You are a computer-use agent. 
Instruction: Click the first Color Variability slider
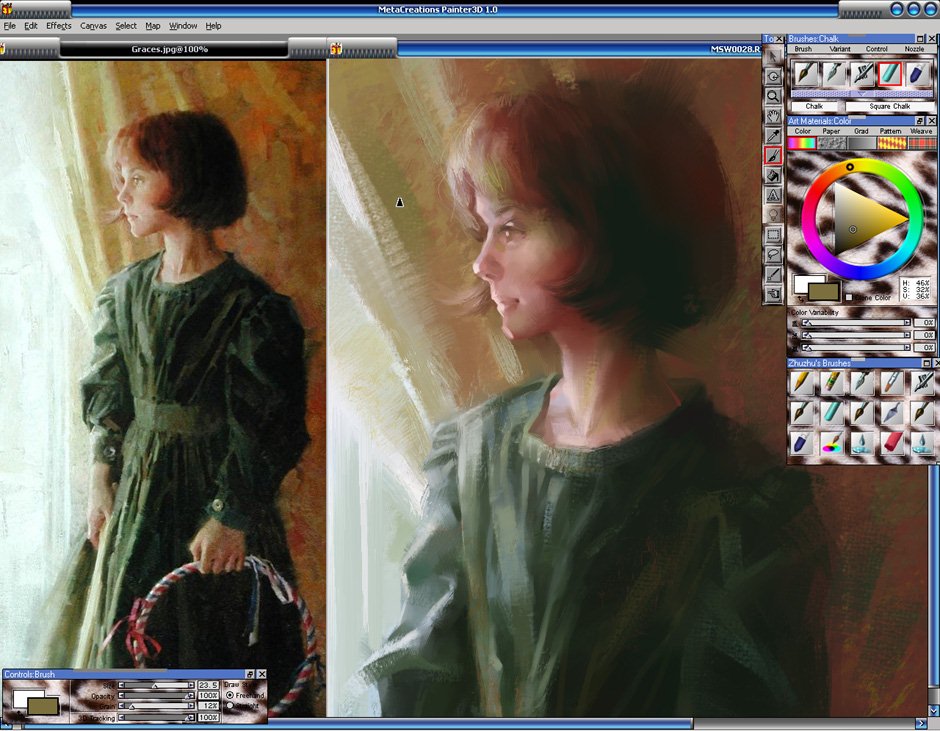(x=857, y=323)
